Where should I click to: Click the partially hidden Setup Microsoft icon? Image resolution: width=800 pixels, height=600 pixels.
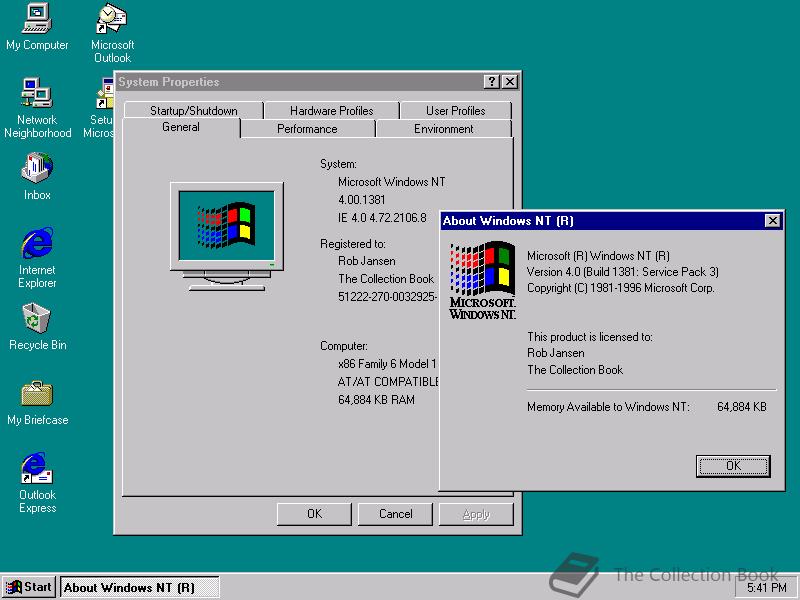point(99,108)
